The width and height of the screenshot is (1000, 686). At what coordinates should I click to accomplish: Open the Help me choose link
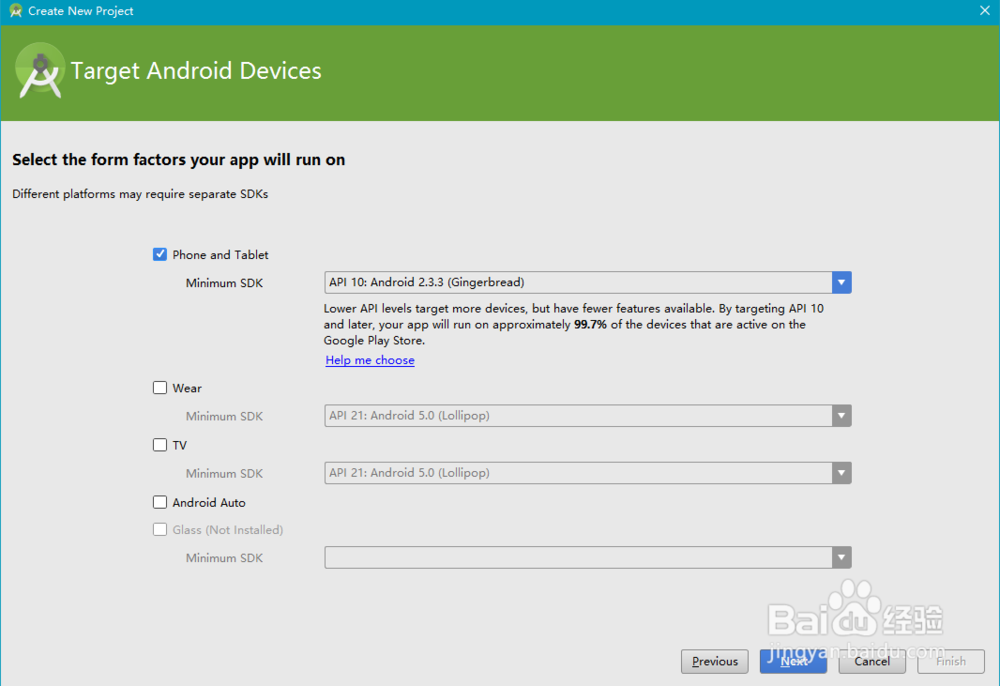[x=370, y=360]
